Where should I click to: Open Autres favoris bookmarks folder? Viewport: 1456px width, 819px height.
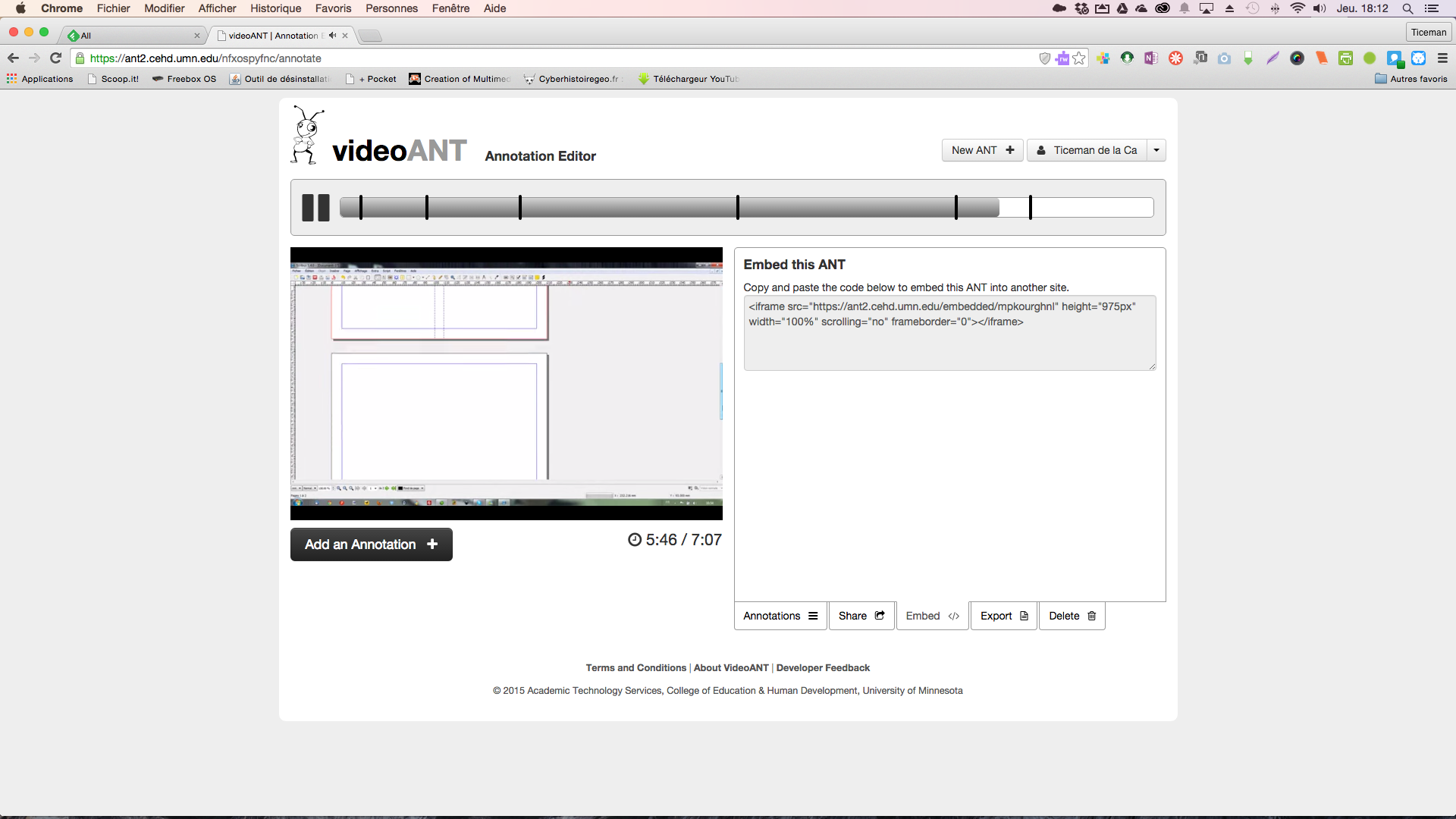pos(1411,79)
